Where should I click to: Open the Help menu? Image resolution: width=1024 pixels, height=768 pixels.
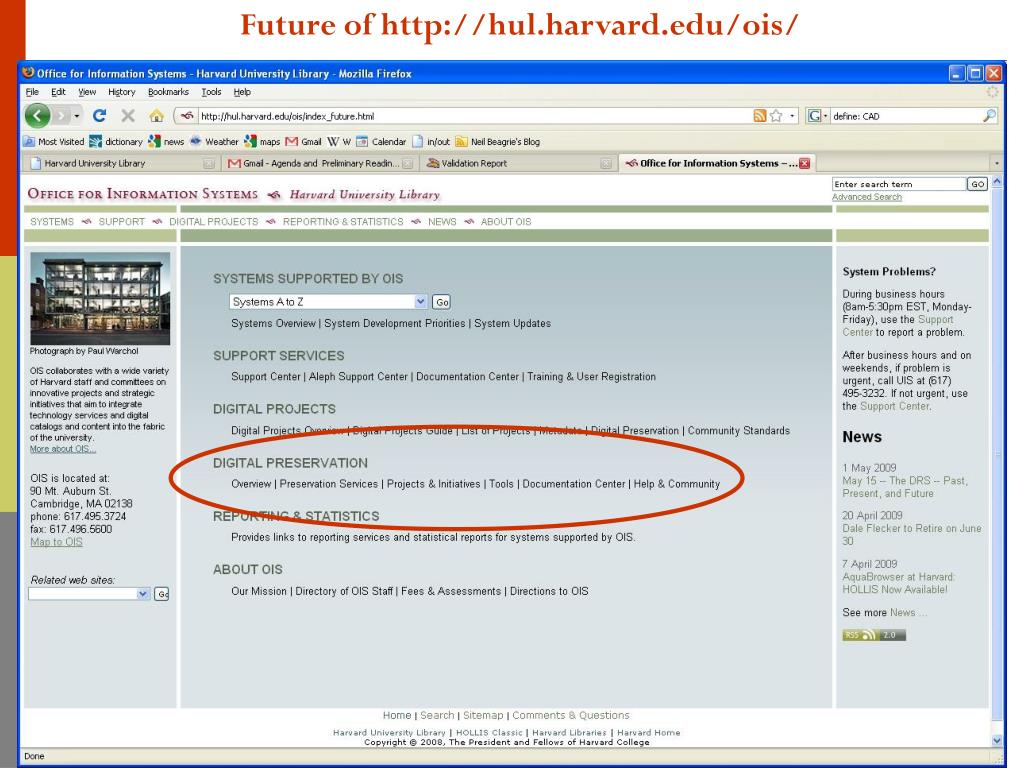[242, 92]
